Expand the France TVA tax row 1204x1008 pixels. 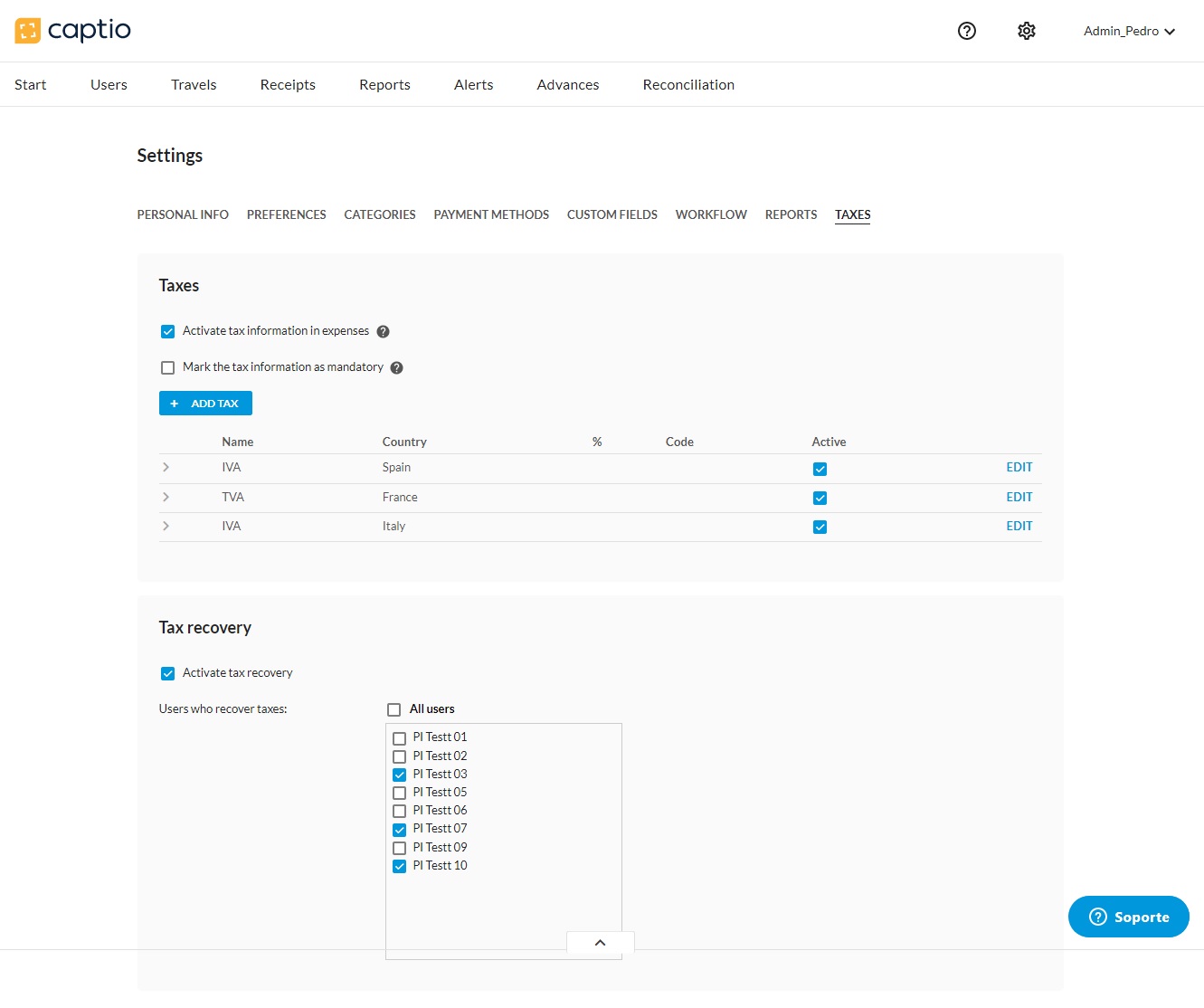pos(166,498)
